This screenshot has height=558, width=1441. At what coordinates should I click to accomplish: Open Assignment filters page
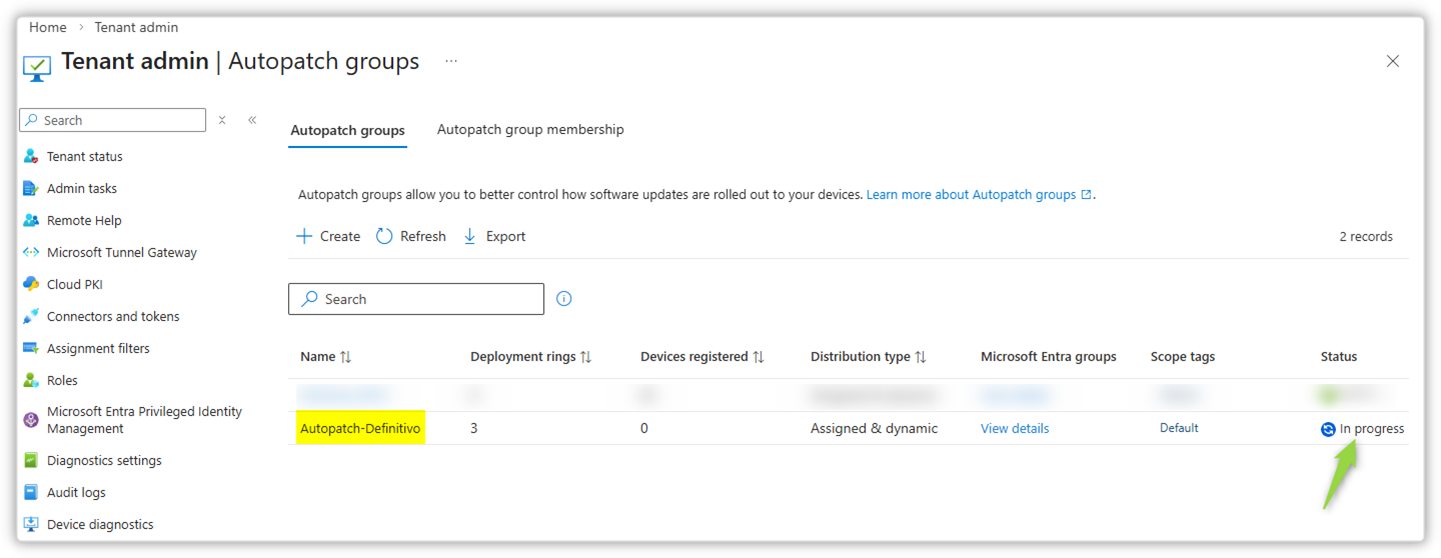pos(97,349)
